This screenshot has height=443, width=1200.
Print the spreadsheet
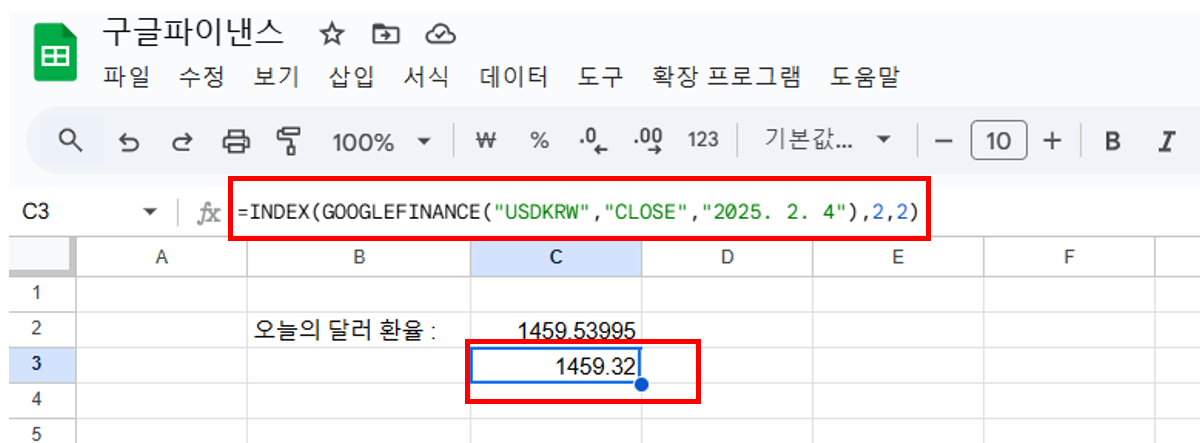(x=236, y=141)
